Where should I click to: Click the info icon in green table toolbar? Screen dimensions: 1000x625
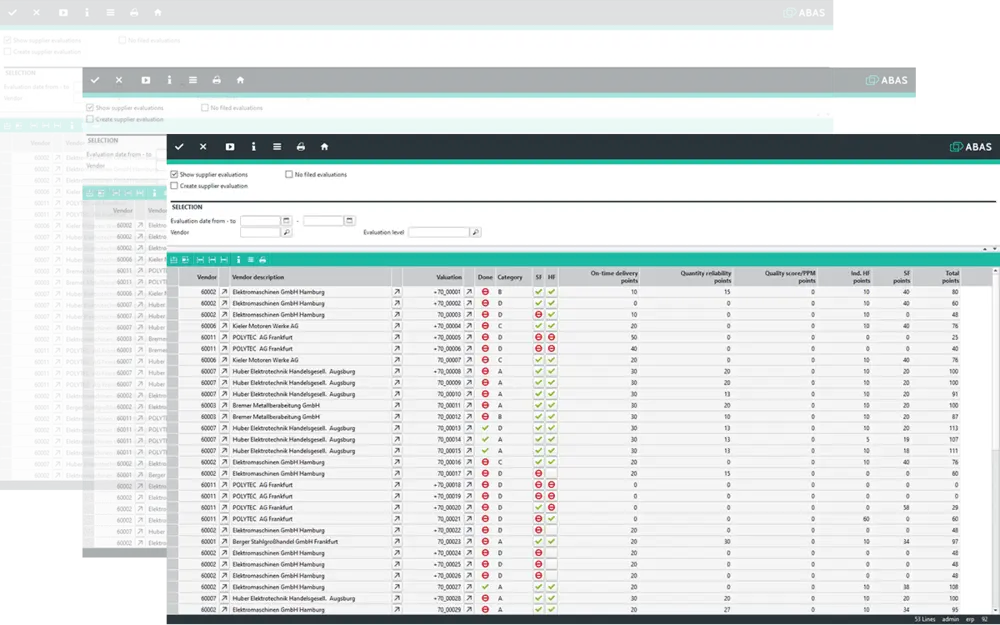pyautogui.click(x=239, y=260)
